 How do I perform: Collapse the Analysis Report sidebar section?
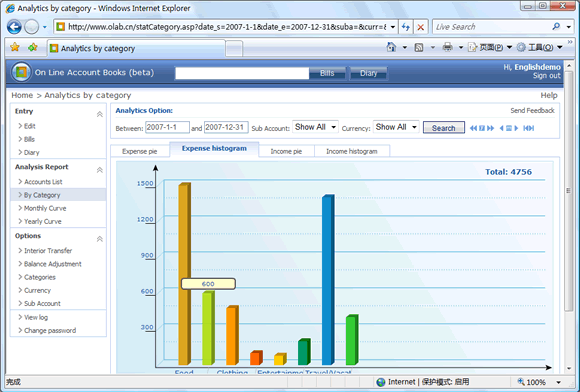tap(100, 170)
